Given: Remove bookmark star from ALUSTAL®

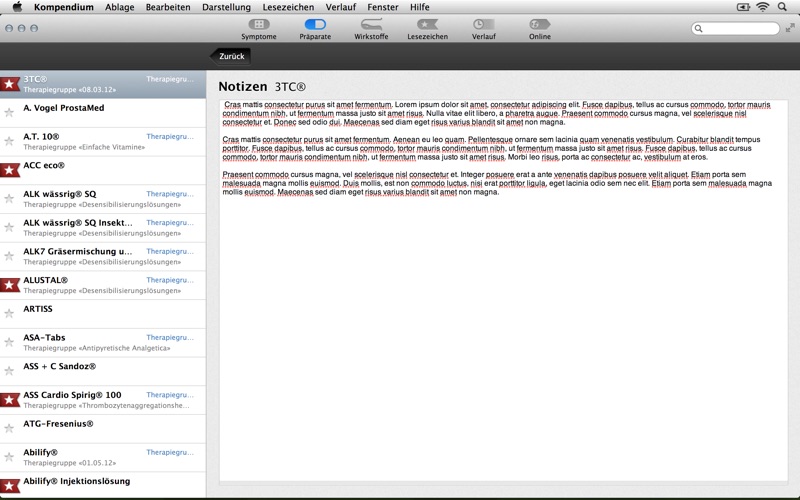Looking at the screenshot, I should 9,285.
